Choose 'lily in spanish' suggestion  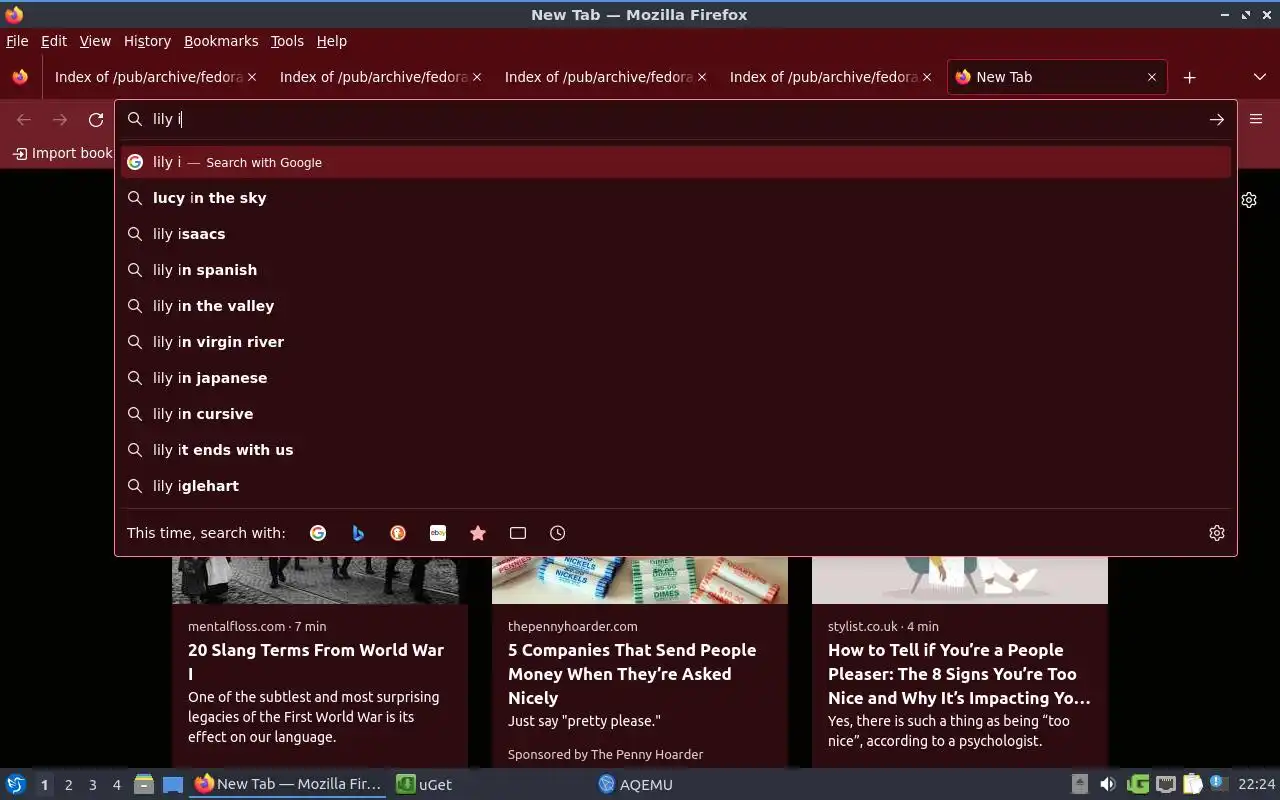point(676,270)
